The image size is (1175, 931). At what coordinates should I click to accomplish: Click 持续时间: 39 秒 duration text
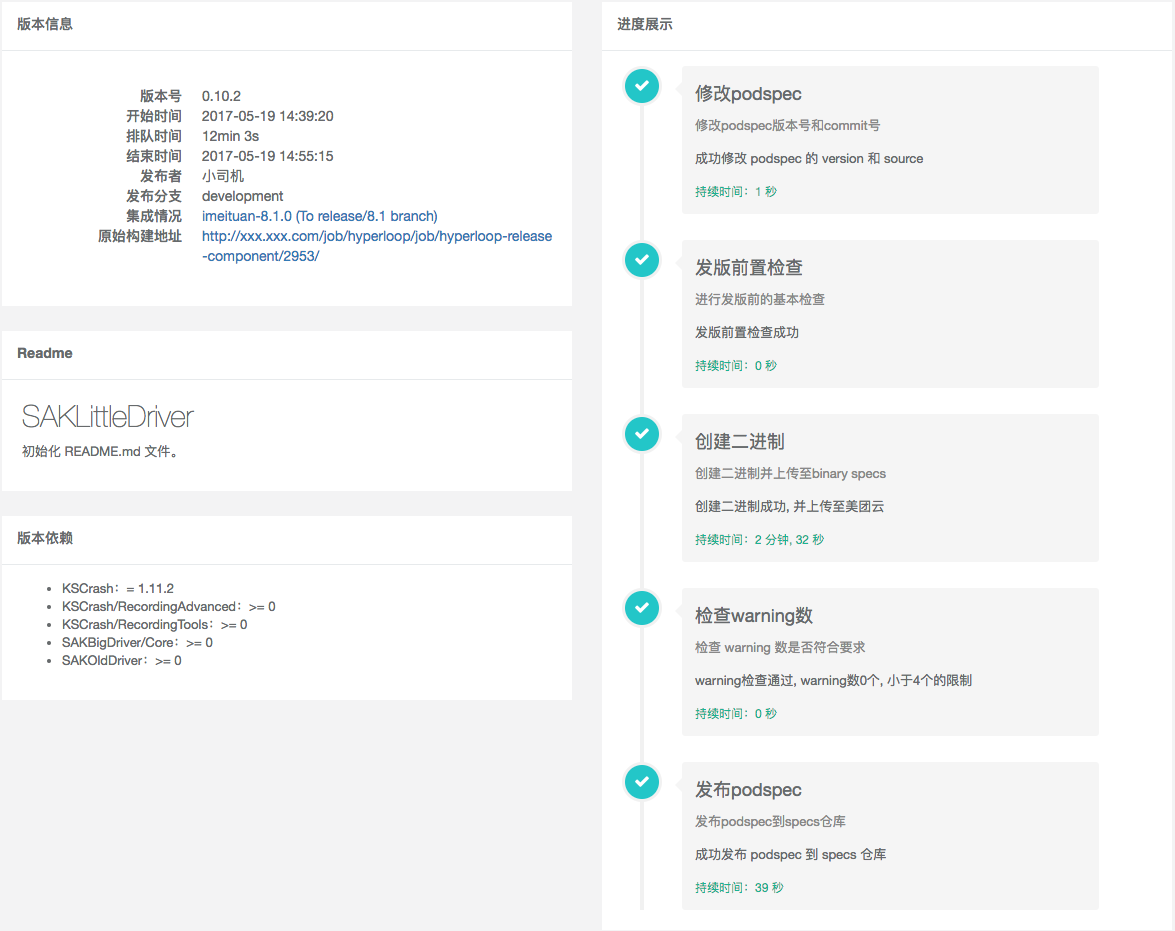click(739, 888)
